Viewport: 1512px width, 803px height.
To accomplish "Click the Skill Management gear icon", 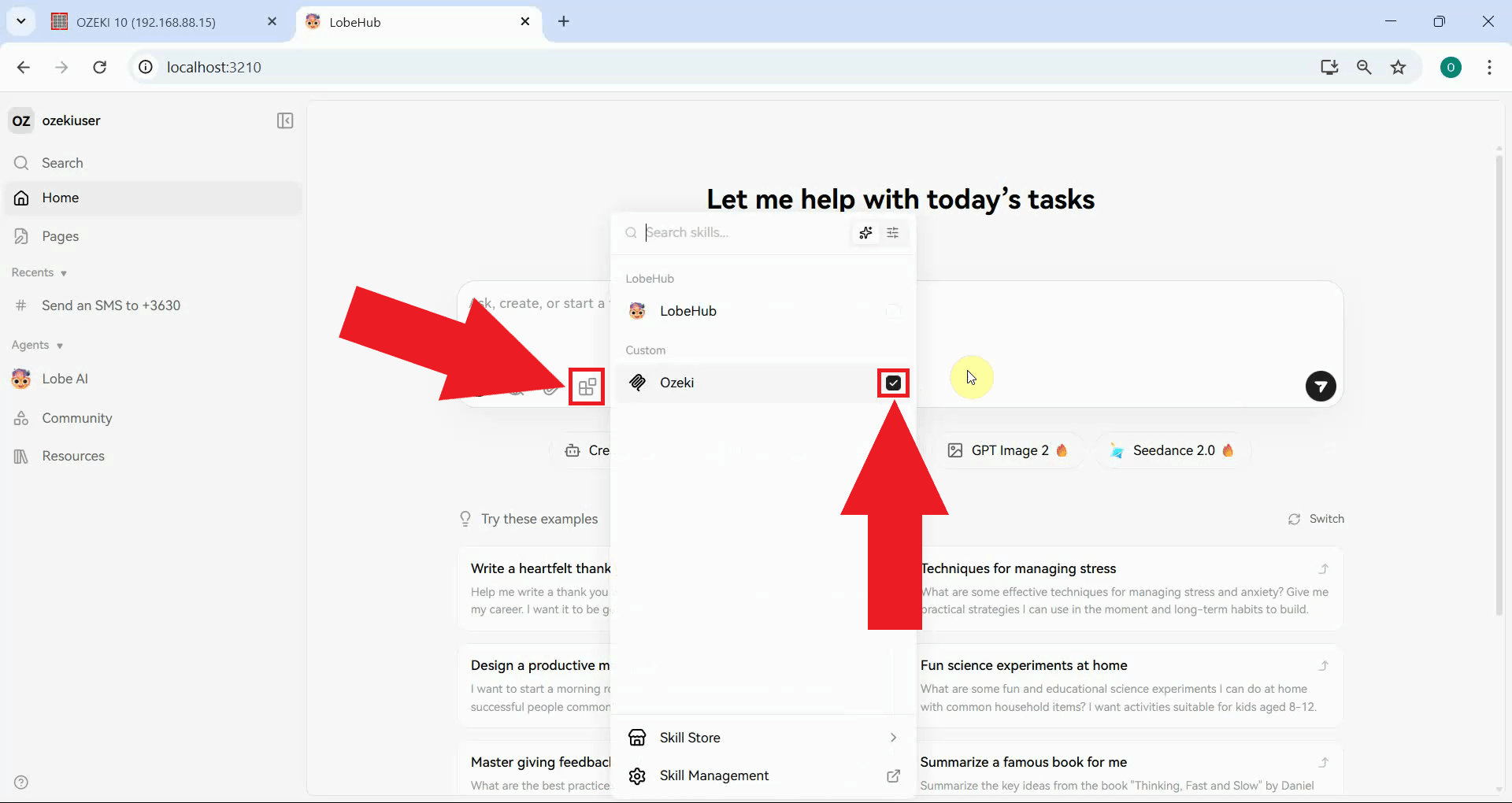I will (637, 775).
